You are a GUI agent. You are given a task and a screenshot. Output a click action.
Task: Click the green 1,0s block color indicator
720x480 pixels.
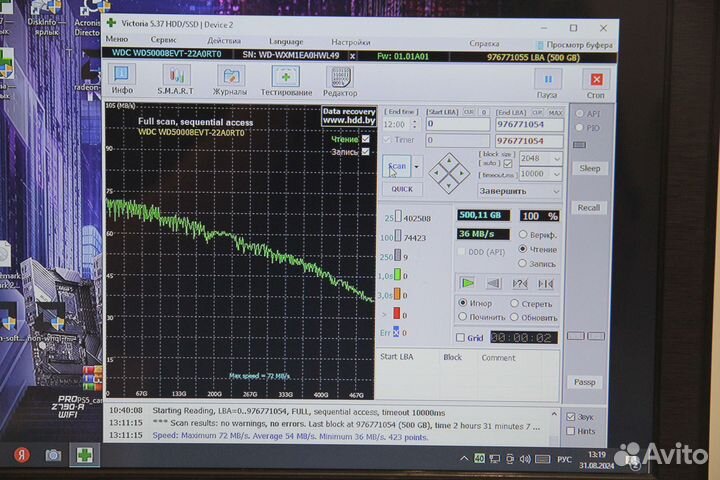(397, 276)
